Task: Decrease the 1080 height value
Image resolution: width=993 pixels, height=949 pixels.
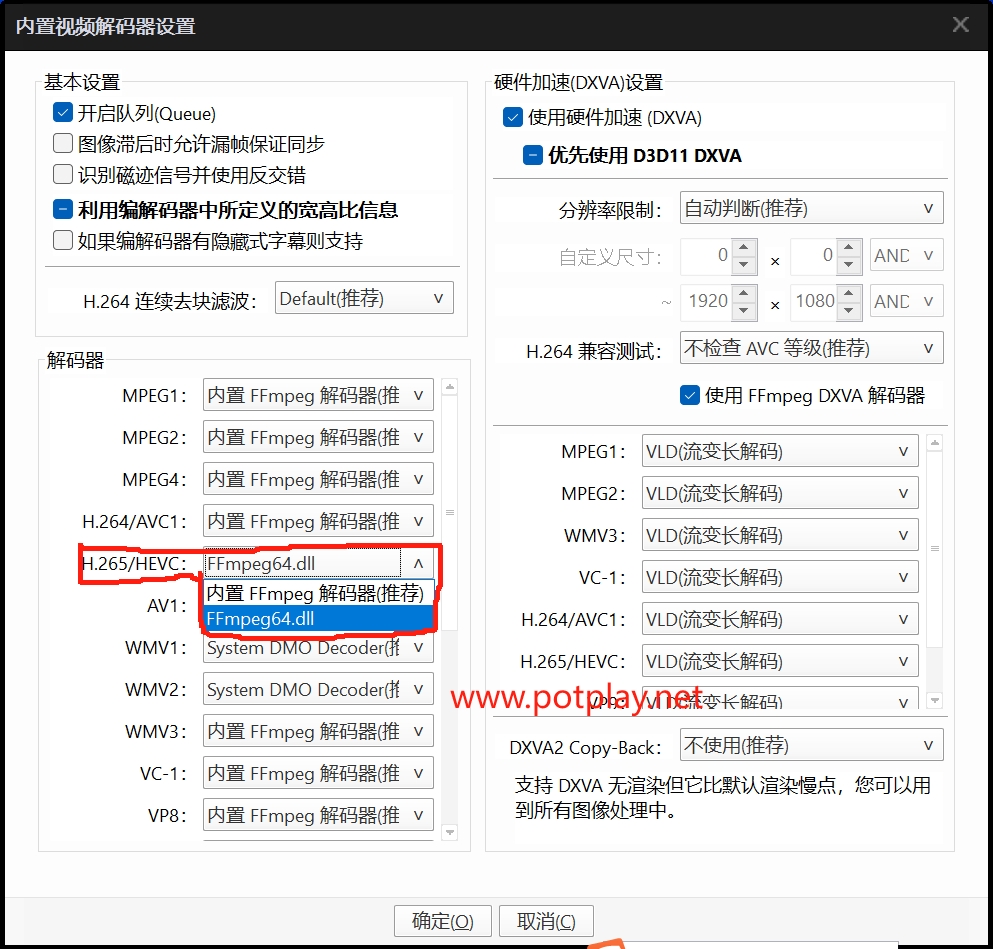Action: click(849, 311)
